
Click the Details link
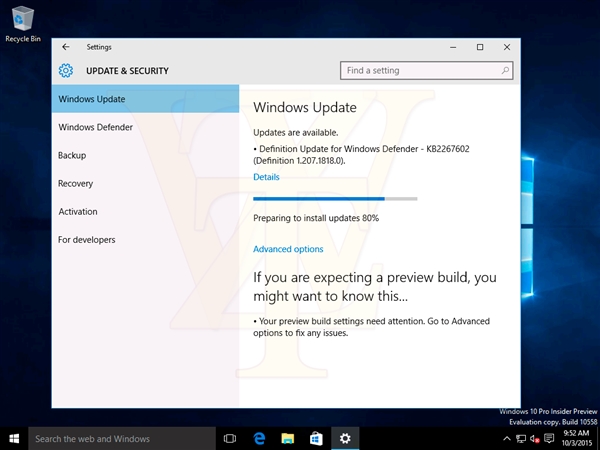[x=266, y=177]
